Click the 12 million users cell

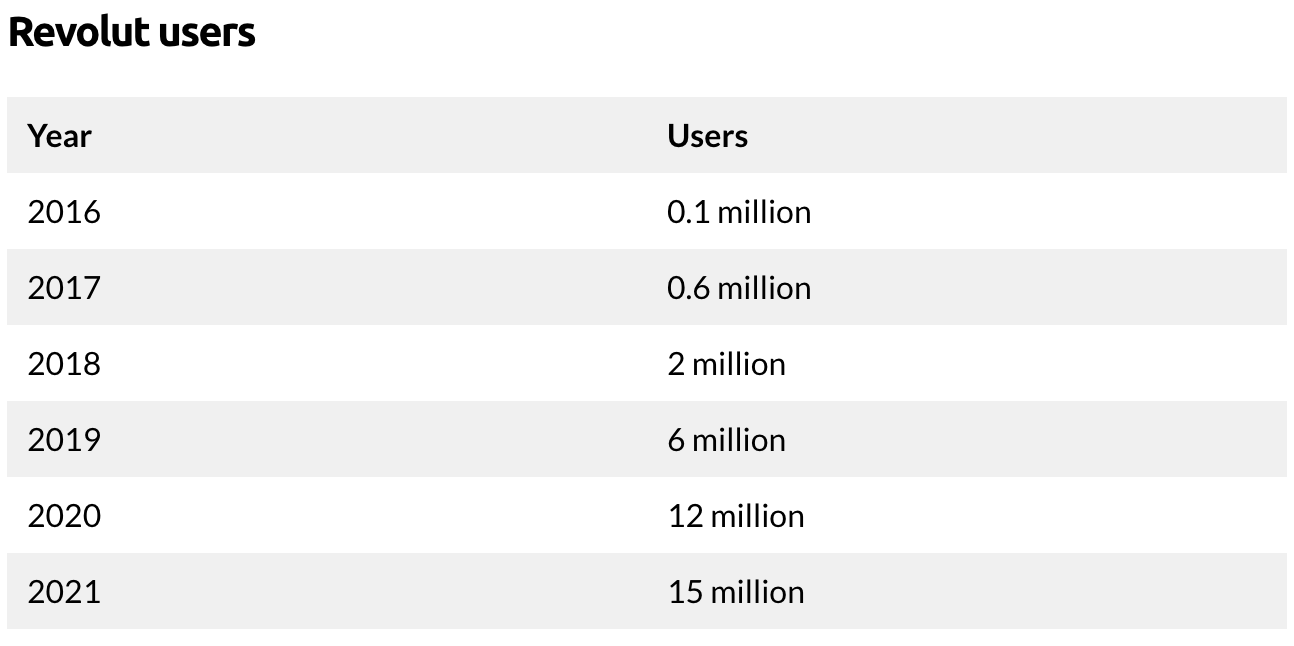point(736,516)
